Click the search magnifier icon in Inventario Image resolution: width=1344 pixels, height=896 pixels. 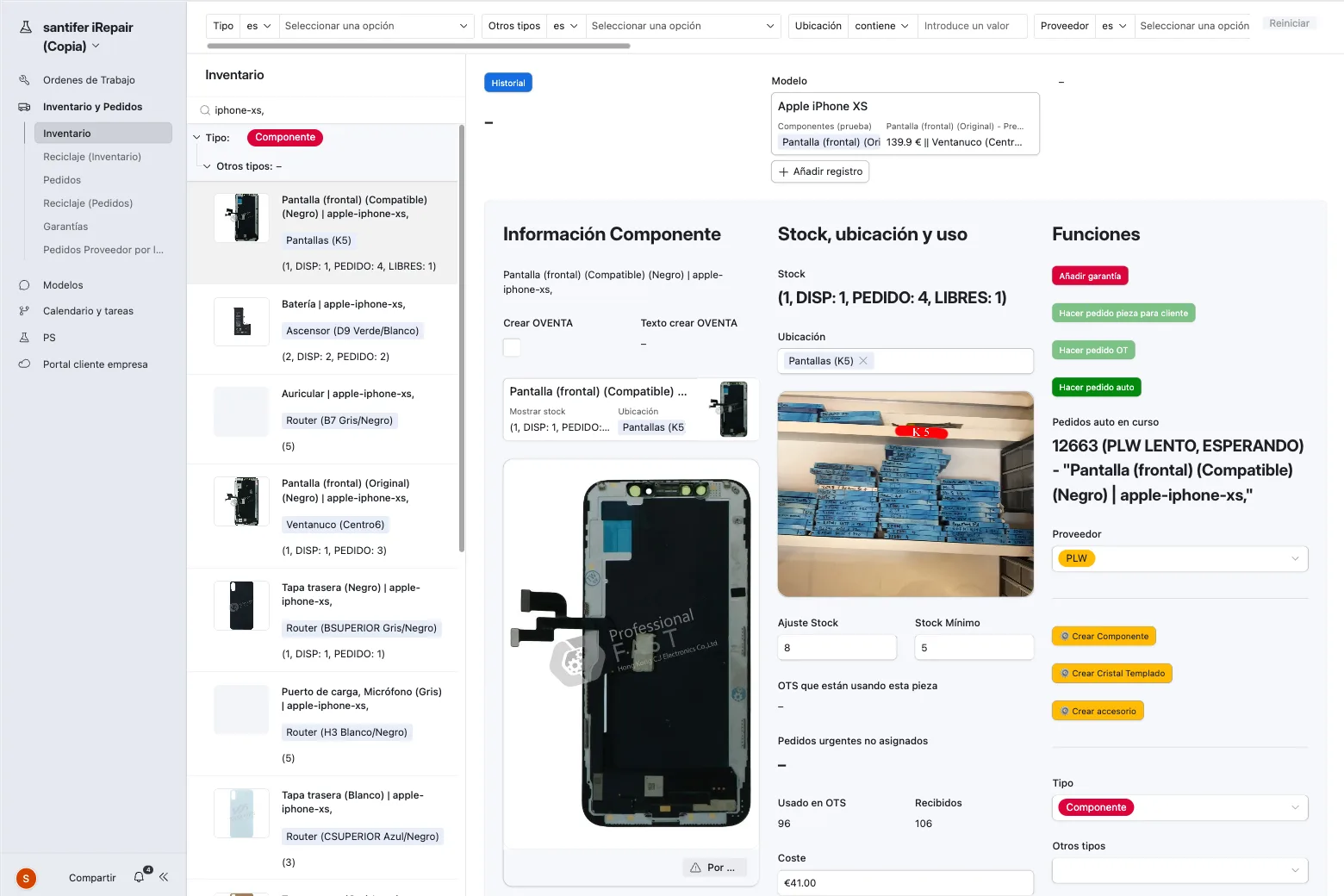point(205,110)
